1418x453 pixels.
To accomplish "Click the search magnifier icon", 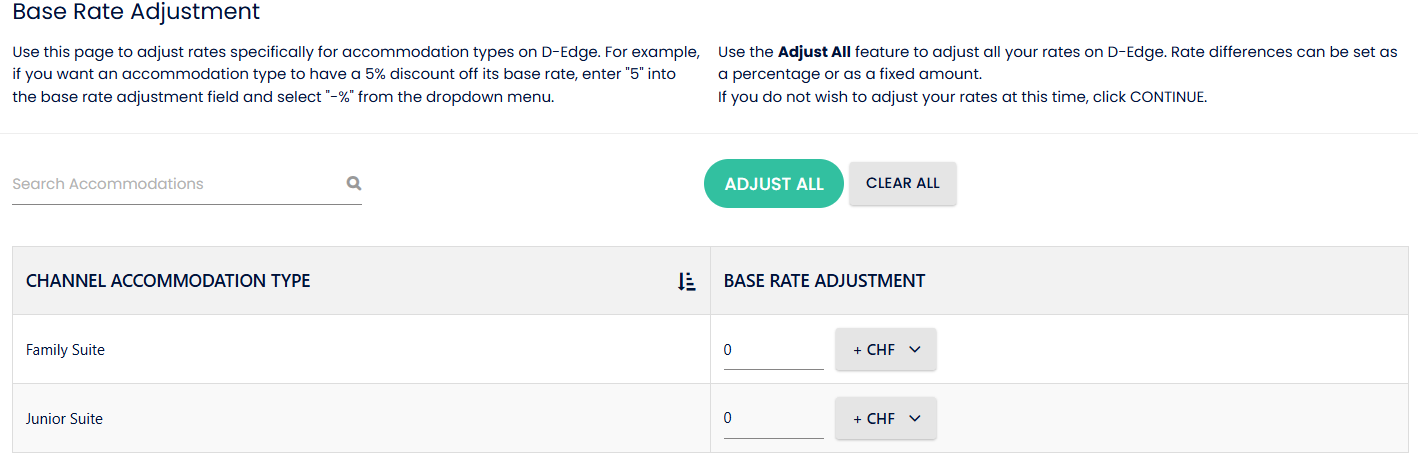I will [354, 183].
